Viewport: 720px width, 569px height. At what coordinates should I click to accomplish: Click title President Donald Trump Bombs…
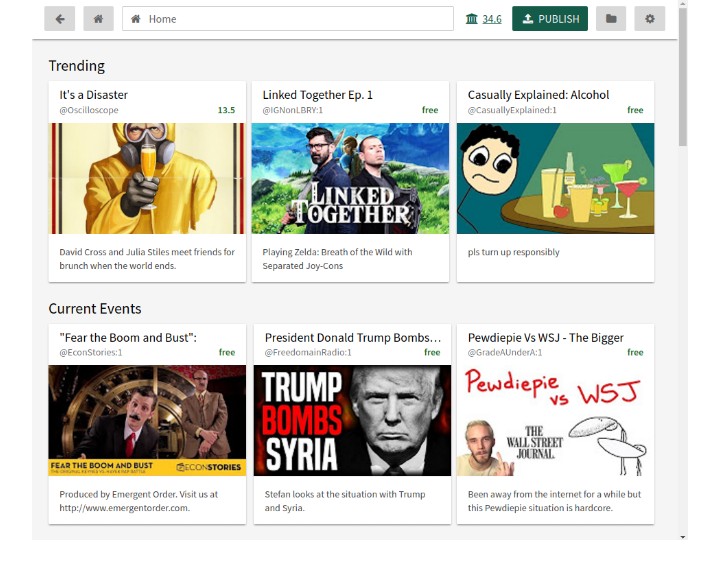click(353, 338)
